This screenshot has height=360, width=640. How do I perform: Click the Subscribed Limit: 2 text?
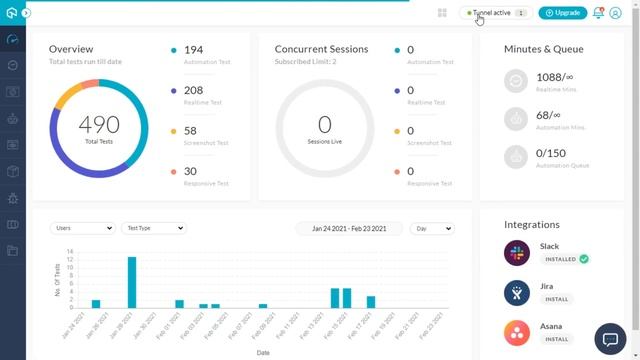tap(305, 62)
